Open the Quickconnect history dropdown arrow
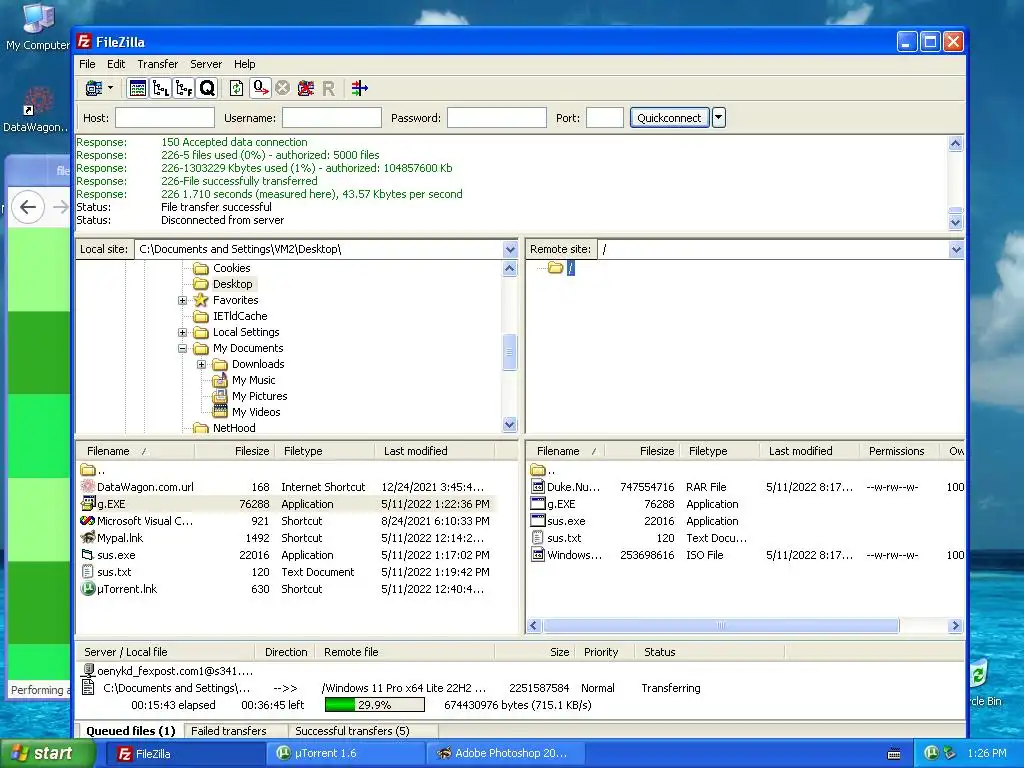Viewport: 1024px width, 768px height. pyautogui.click(x=718, y=118)
